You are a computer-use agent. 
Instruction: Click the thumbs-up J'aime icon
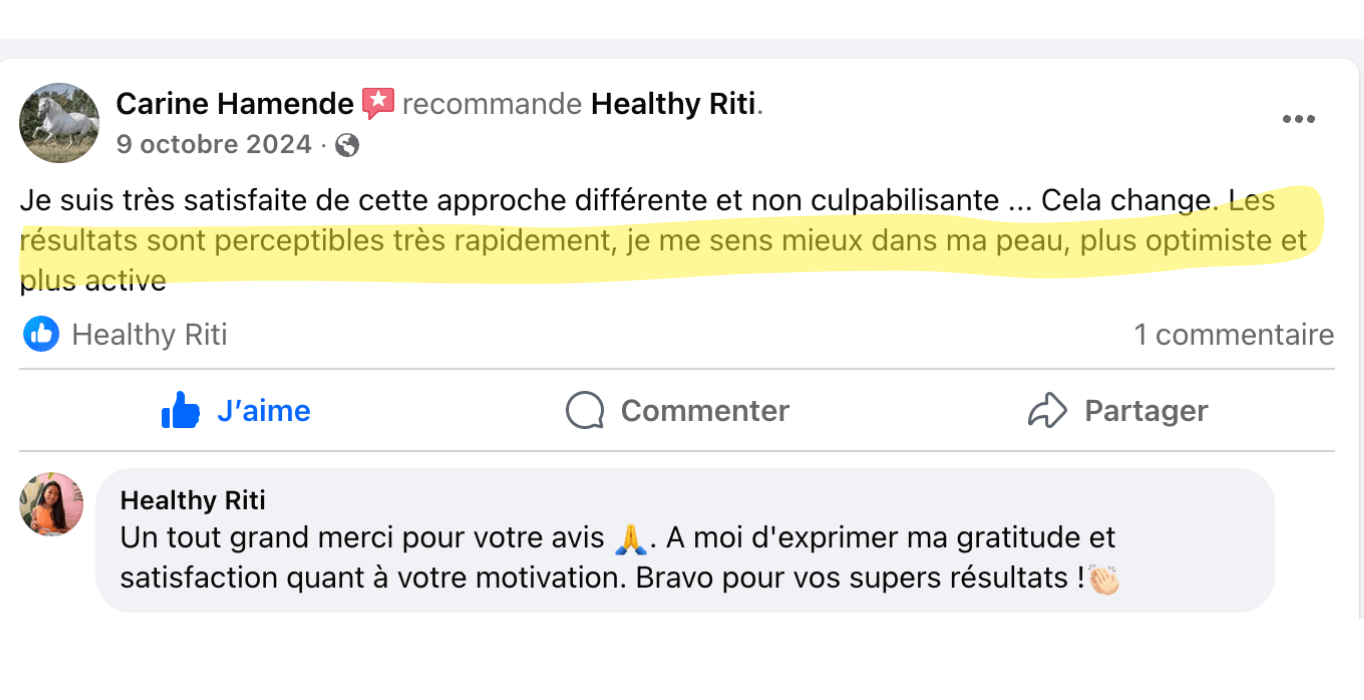(x=181, y=410)
